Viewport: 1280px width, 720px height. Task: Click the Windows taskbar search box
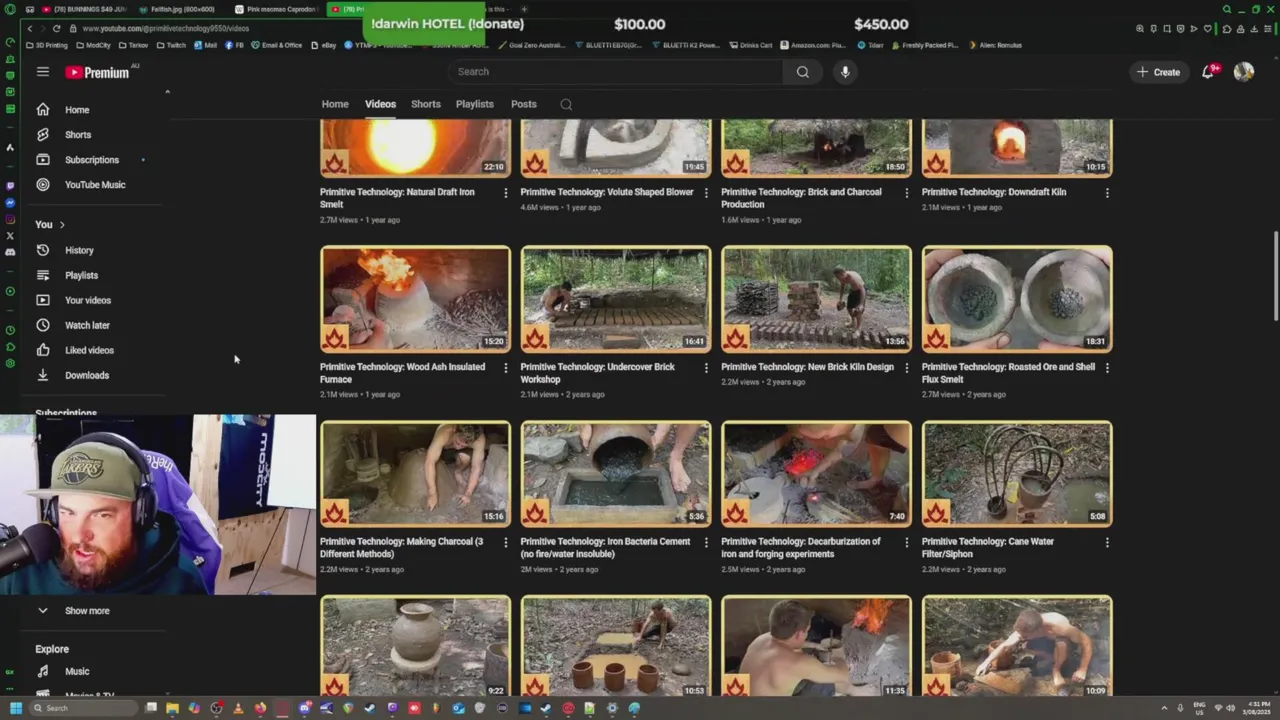coord(82,708)
